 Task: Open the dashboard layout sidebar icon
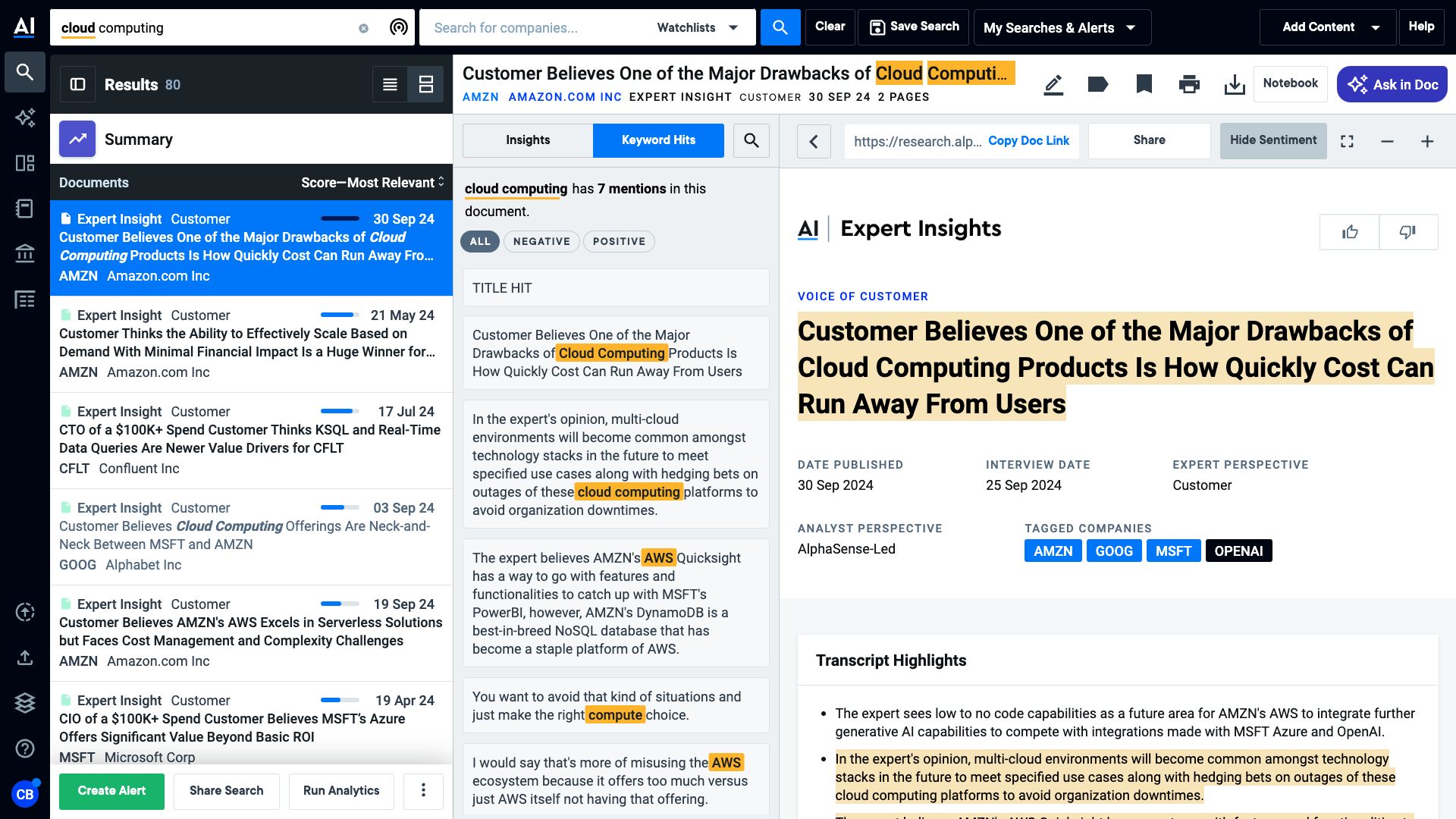(x=25, y=163)
